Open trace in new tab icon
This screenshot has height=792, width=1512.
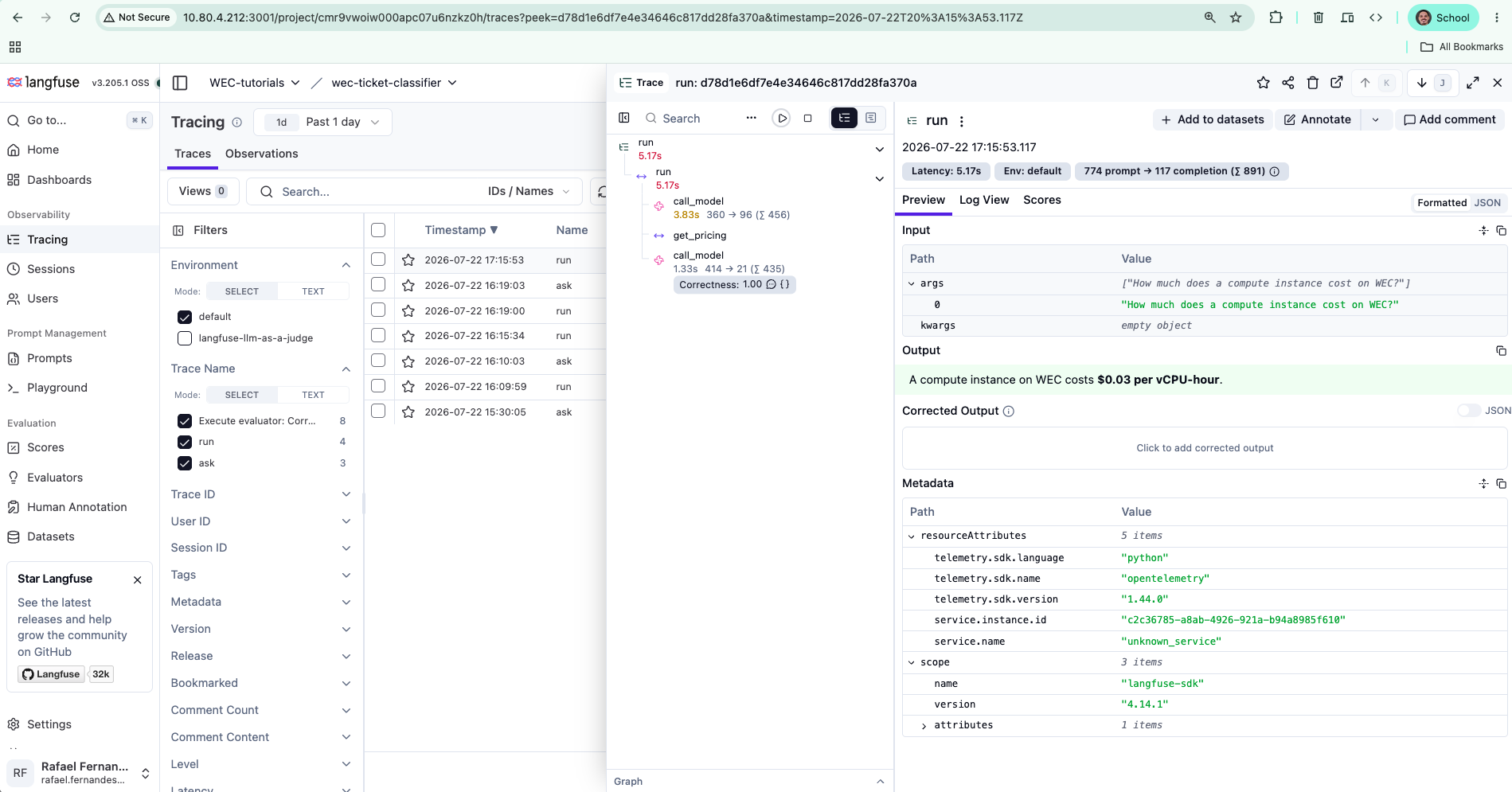1337,83
